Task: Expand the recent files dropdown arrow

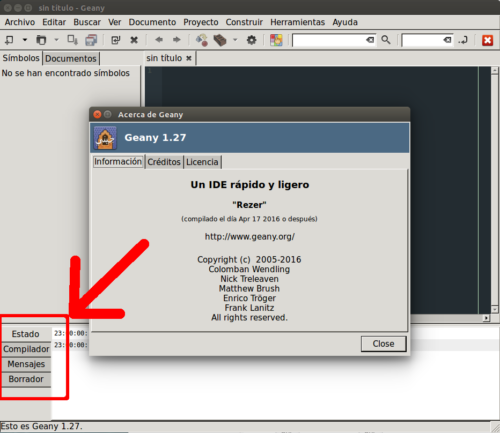Action: click(x=56, y=40)
